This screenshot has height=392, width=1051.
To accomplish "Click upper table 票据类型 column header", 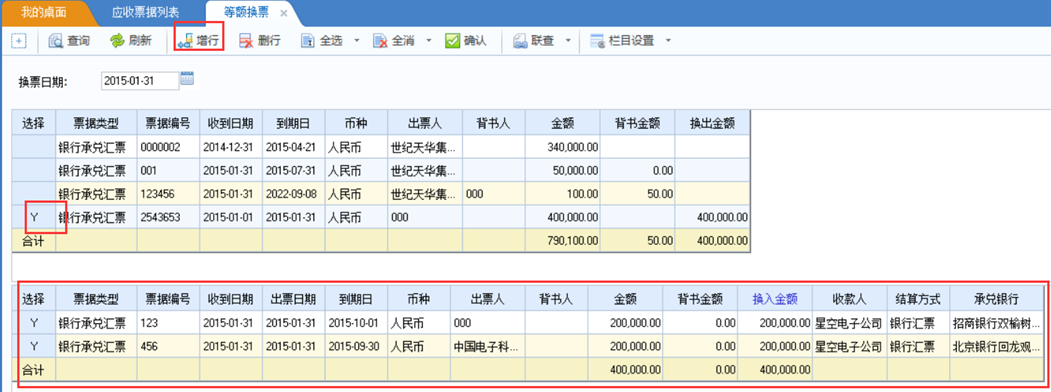I will pos(97,123).
